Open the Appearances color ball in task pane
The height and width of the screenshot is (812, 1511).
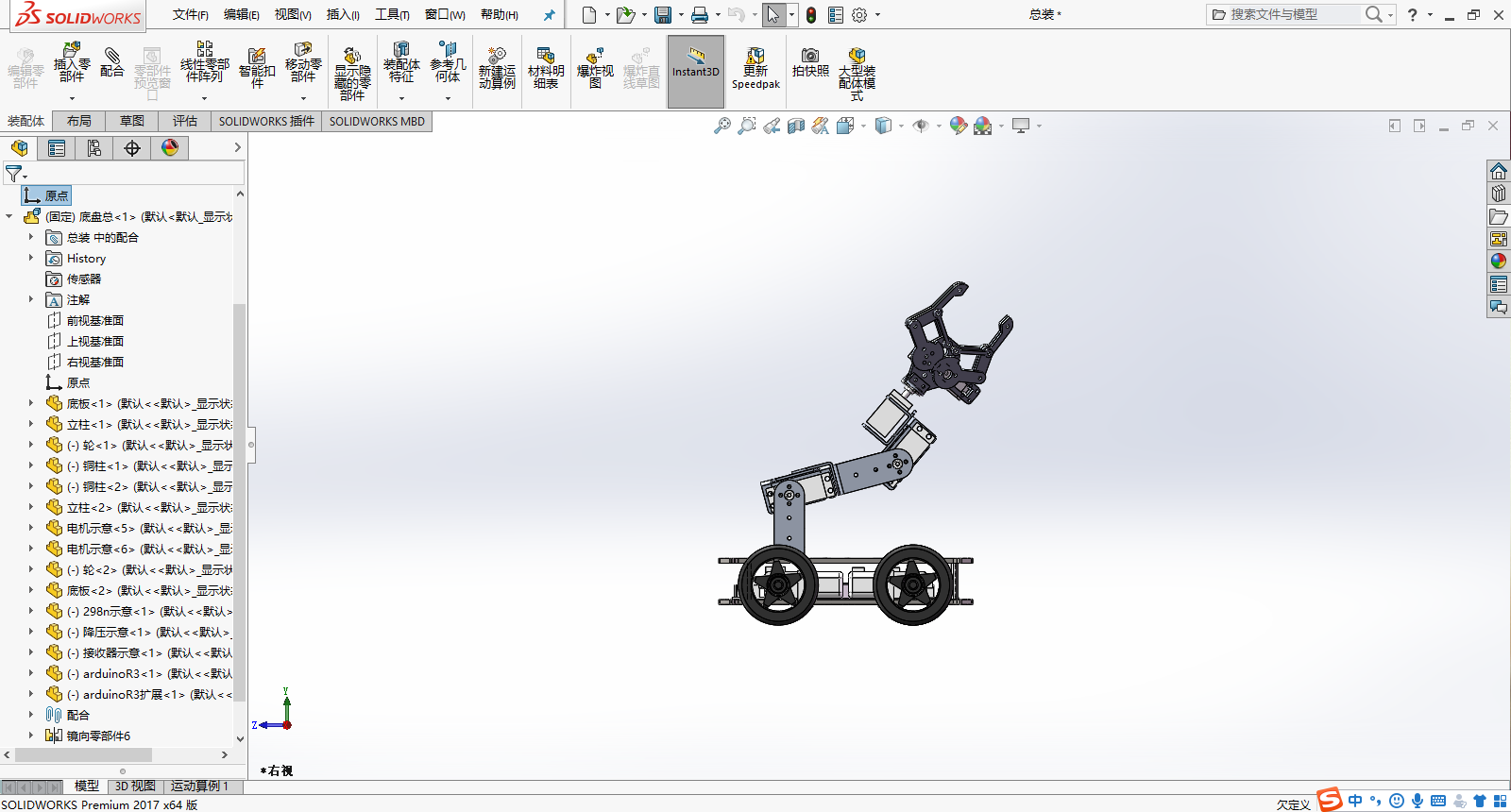1499,262
